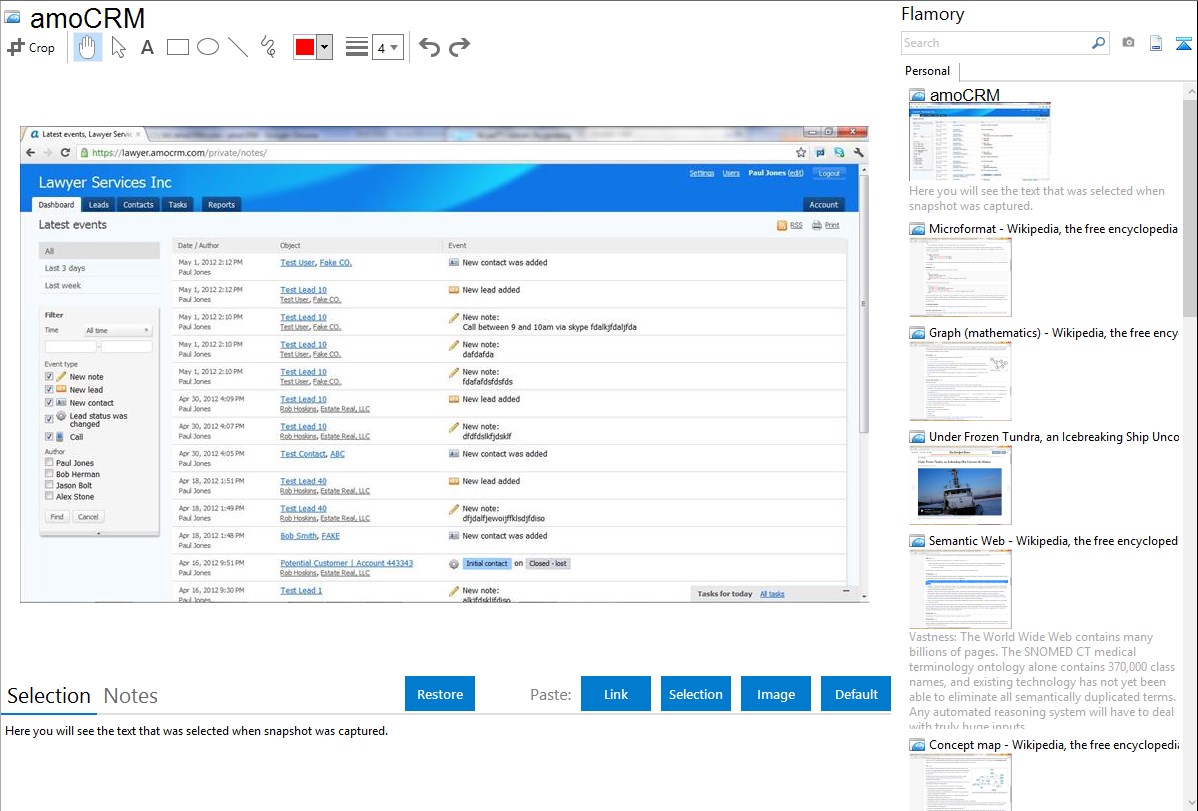The width and height of the screenshot is (1198, 811).
Task: Select the rectangle shape tool
Action: pos(177,47)
